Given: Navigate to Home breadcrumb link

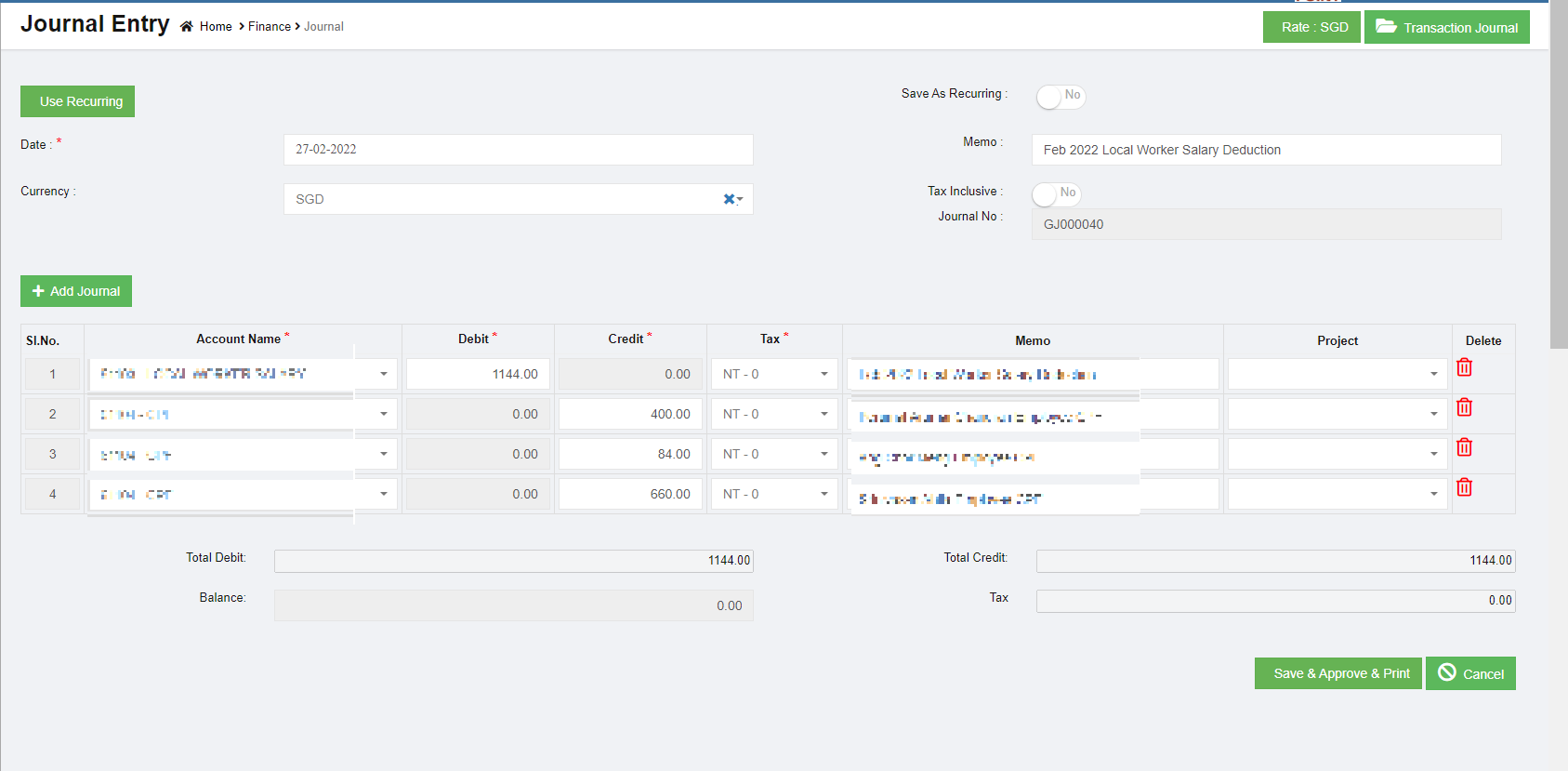Looking at the screenshot, I should [x=216, y=27].
